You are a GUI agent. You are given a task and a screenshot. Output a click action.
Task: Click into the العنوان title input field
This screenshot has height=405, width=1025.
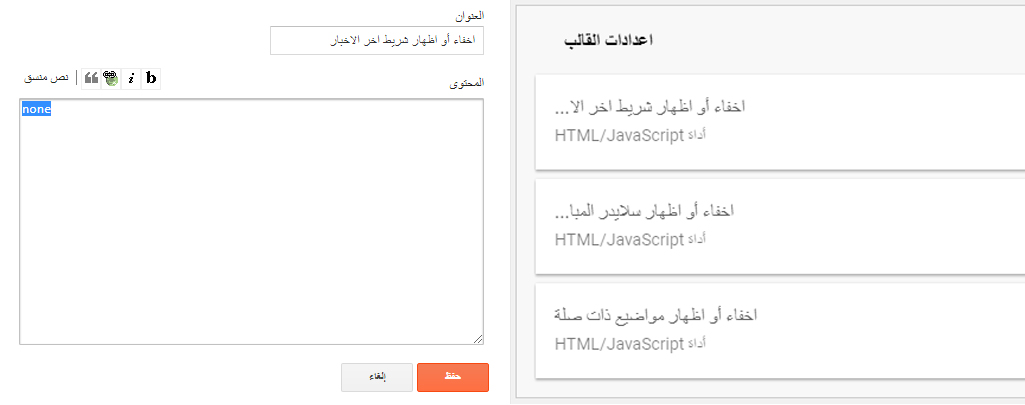377,40
